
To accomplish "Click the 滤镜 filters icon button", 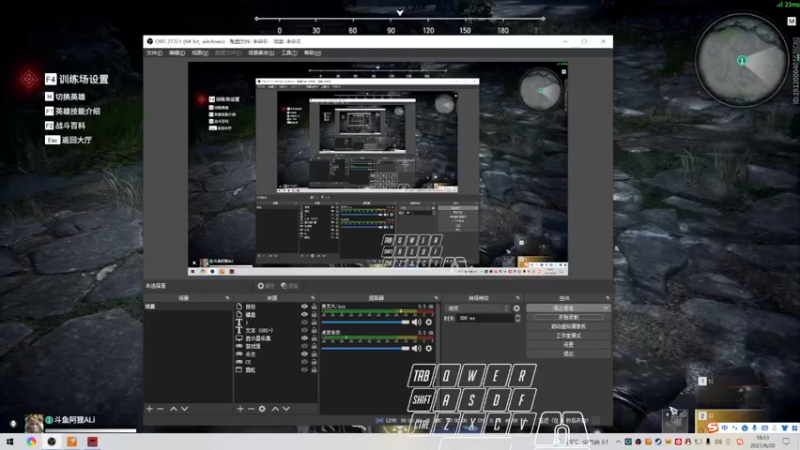I will tap(289, 286).
